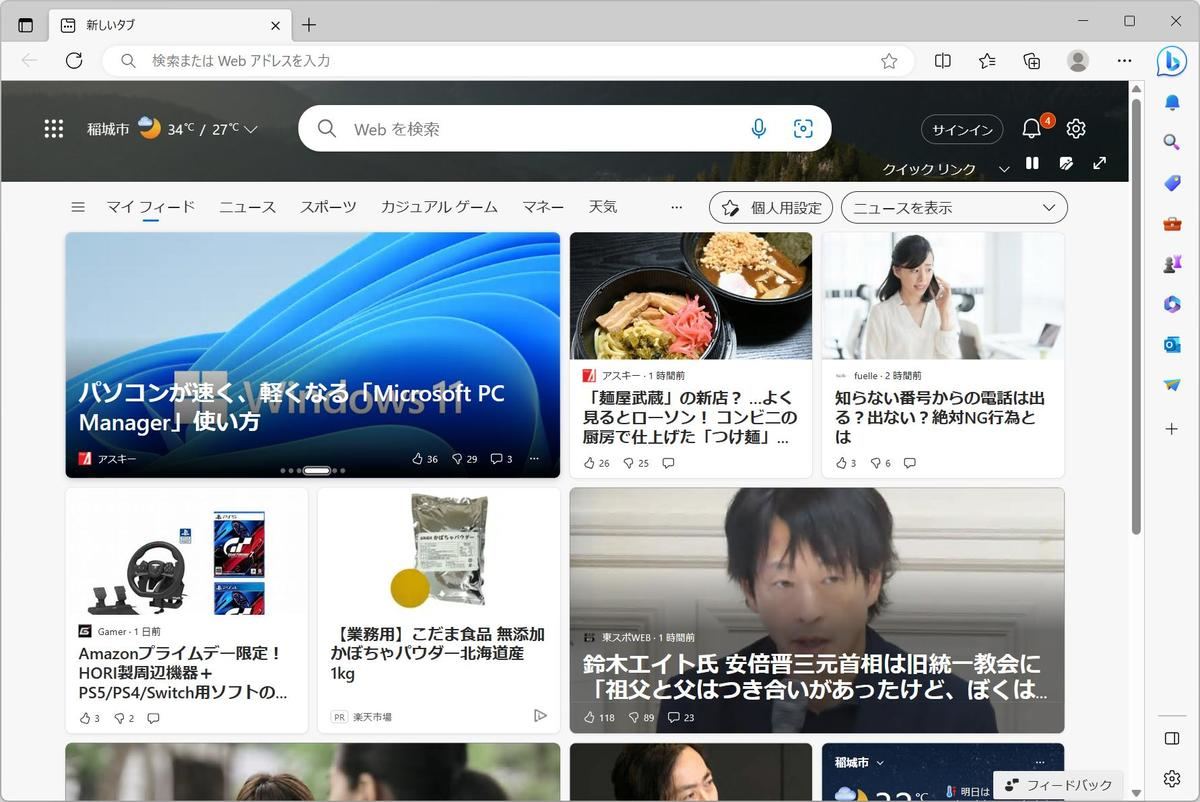This screenshot has width=1200, height=802.
Task: Expand the クイック リンク section
Action: [x=1004, y=169]
